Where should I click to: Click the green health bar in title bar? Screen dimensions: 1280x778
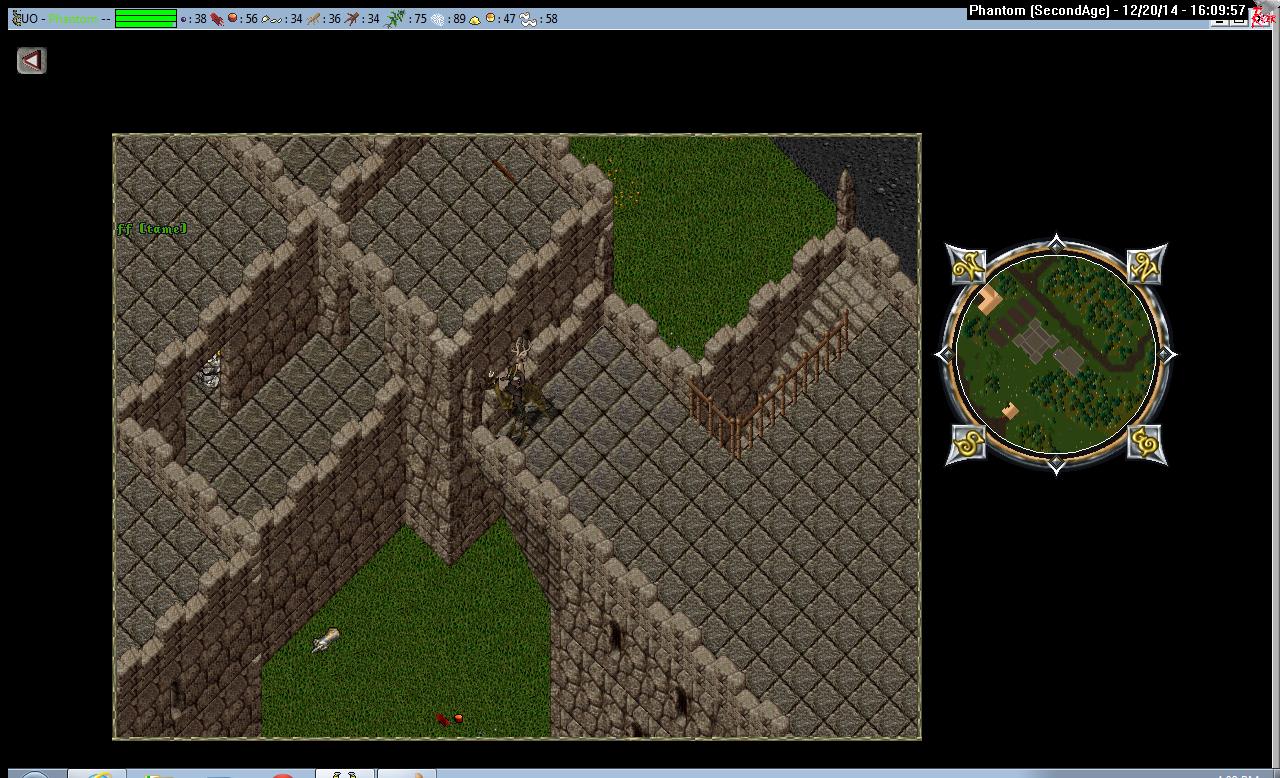[x=145, y=18]
